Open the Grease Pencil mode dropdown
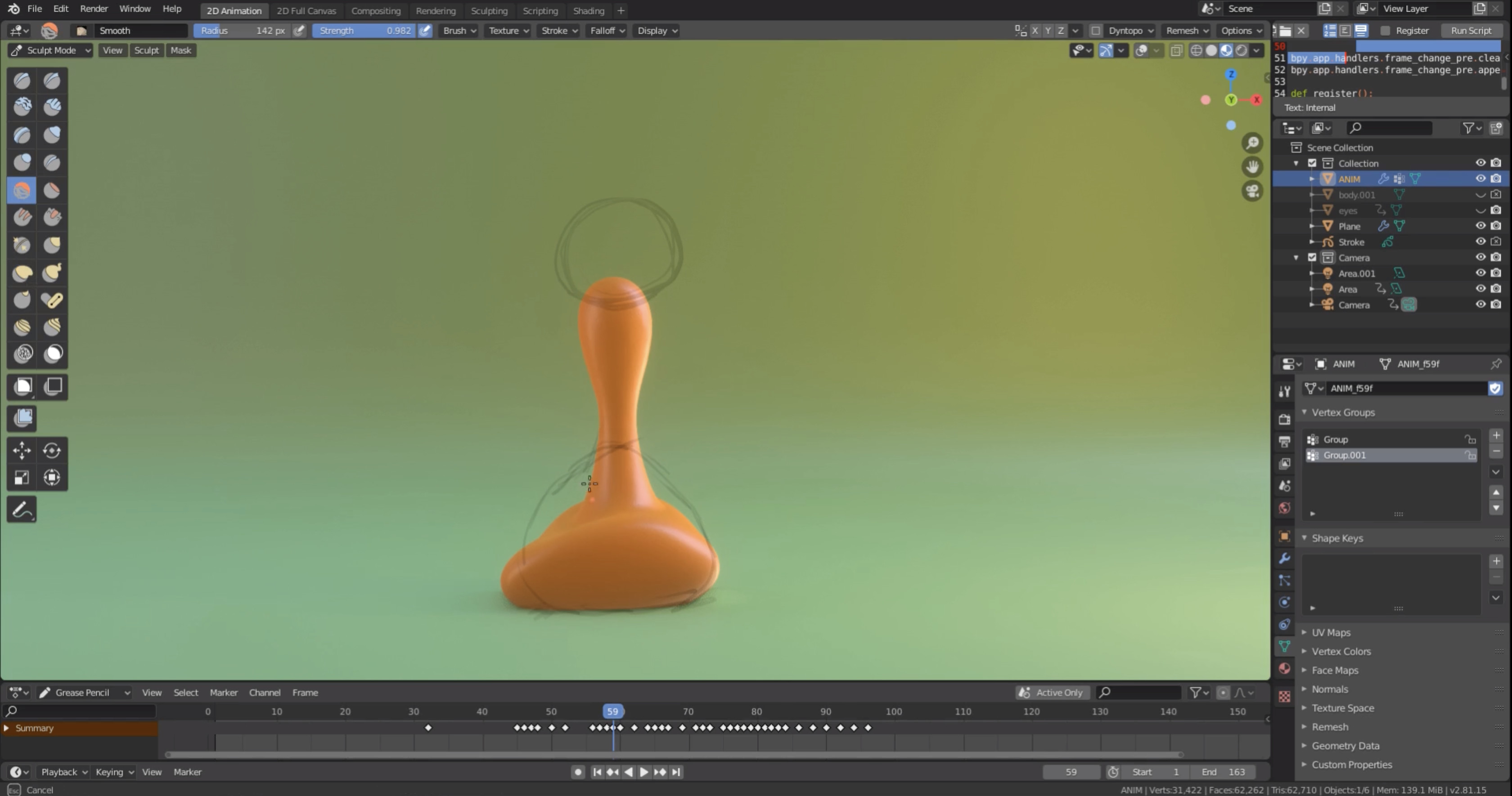Image resolution: width=1512 pixels, height=796 pixels. (85, 692)
